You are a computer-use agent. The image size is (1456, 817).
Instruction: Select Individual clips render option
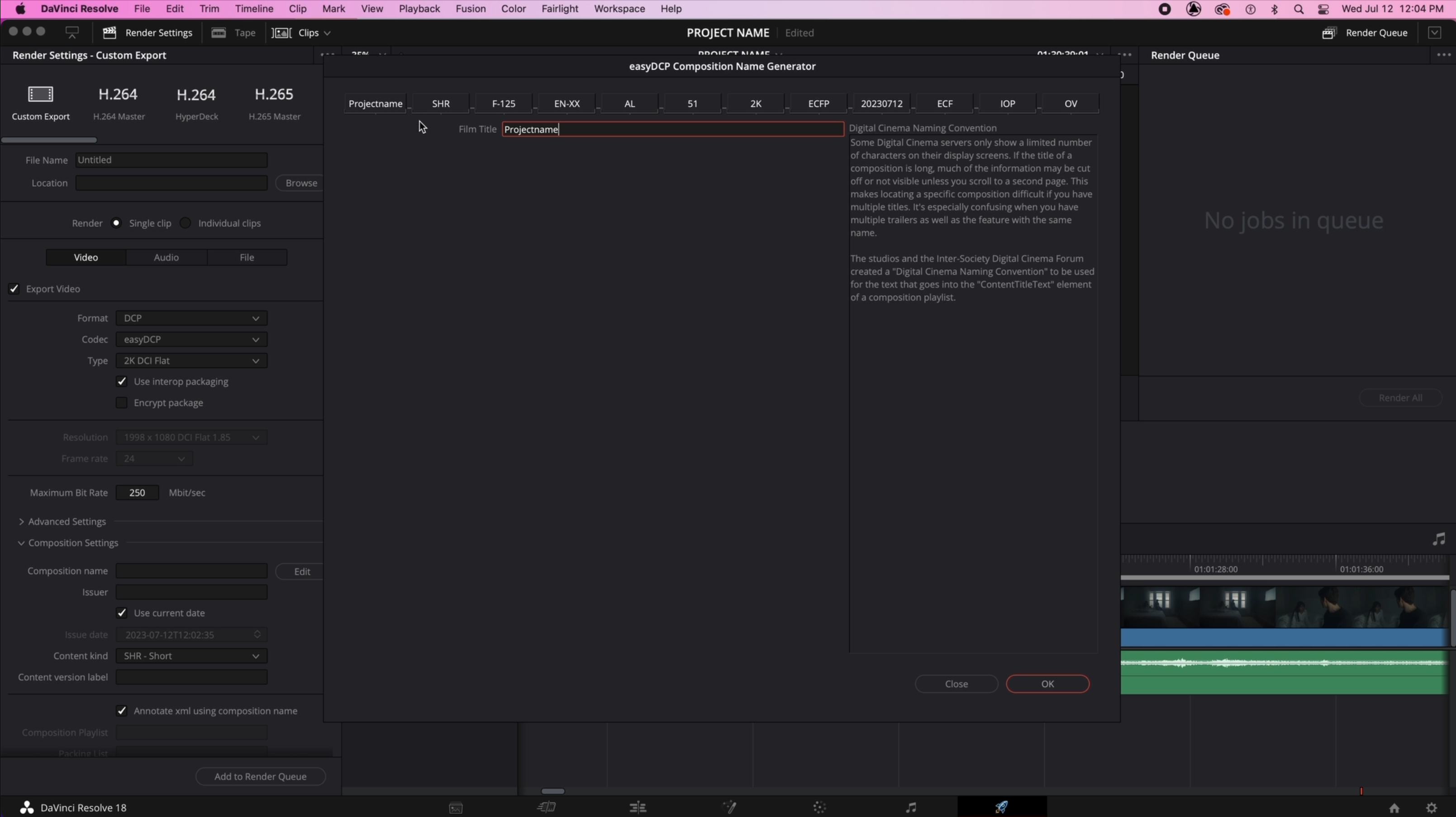click(186, 223)
